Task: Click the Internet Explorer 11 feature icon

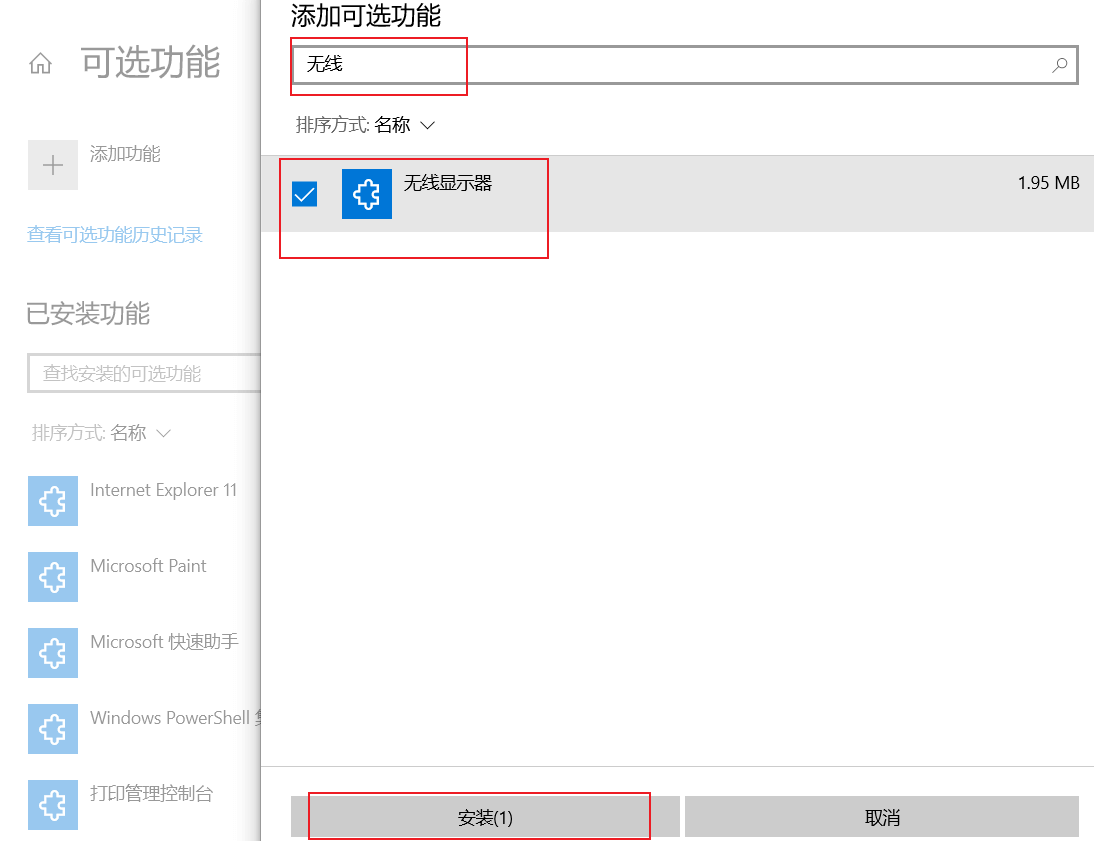Action: point(53,501)
